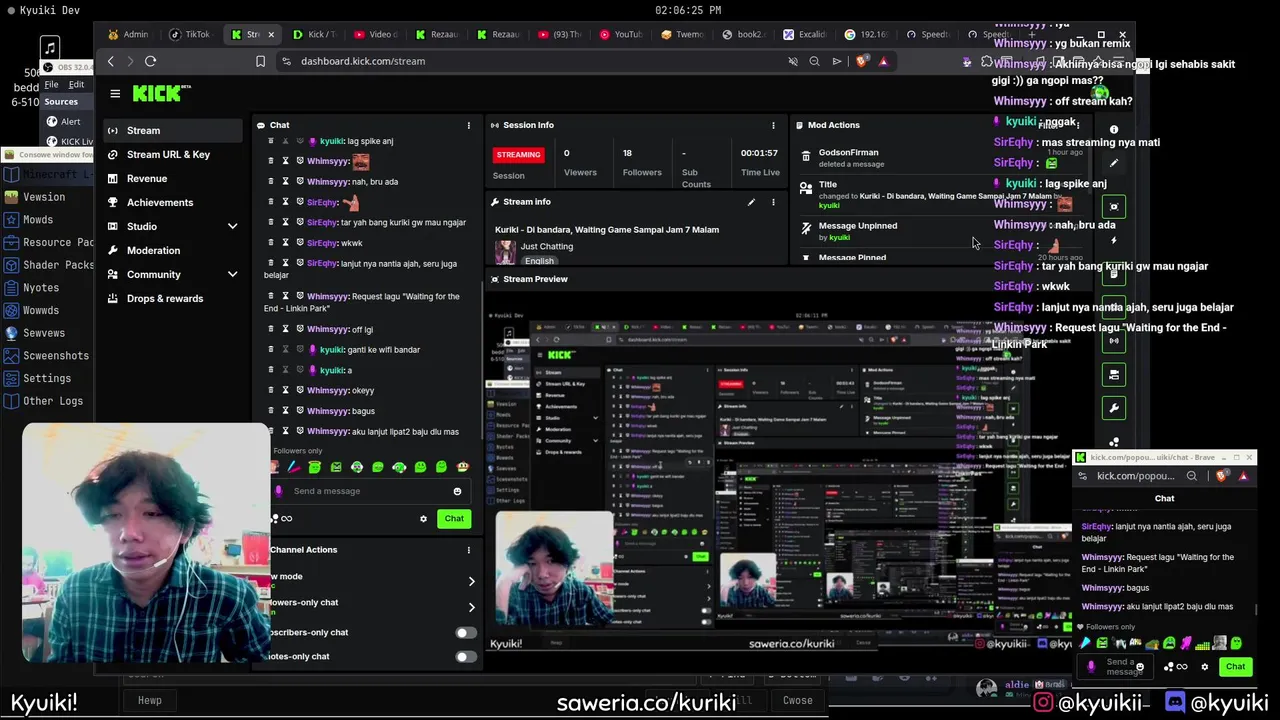Toggle Emotes-only chat switch
The width and height of the screenshot is (1280, 720).
click(x=465, y=656)
